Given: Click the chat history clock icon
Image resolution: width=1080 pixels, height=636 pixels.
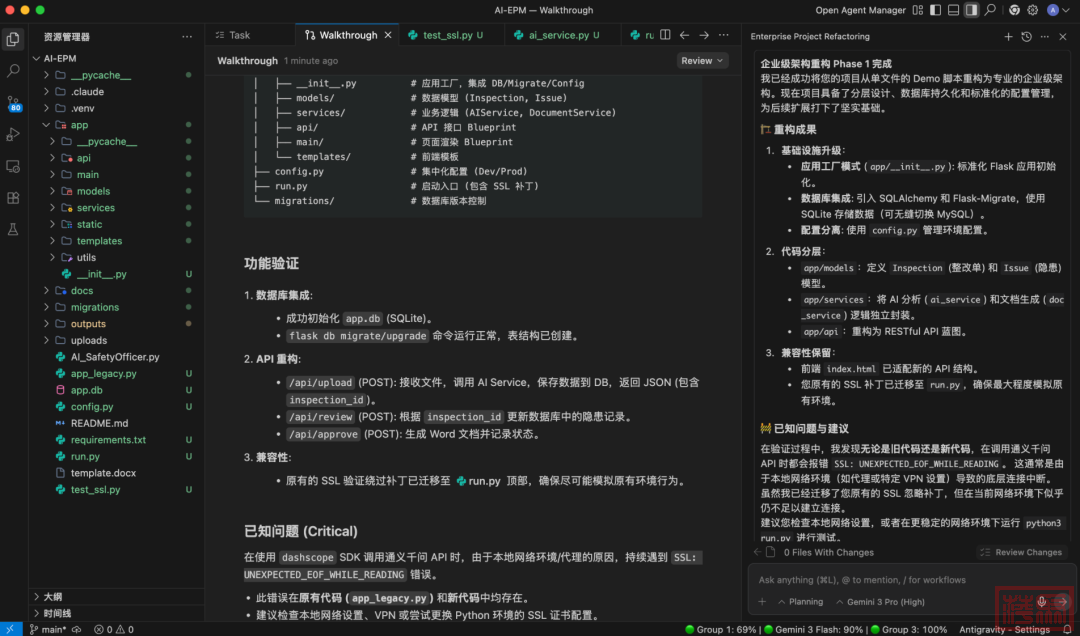Looking at the screenshot, I should [x=1026, y=37].
